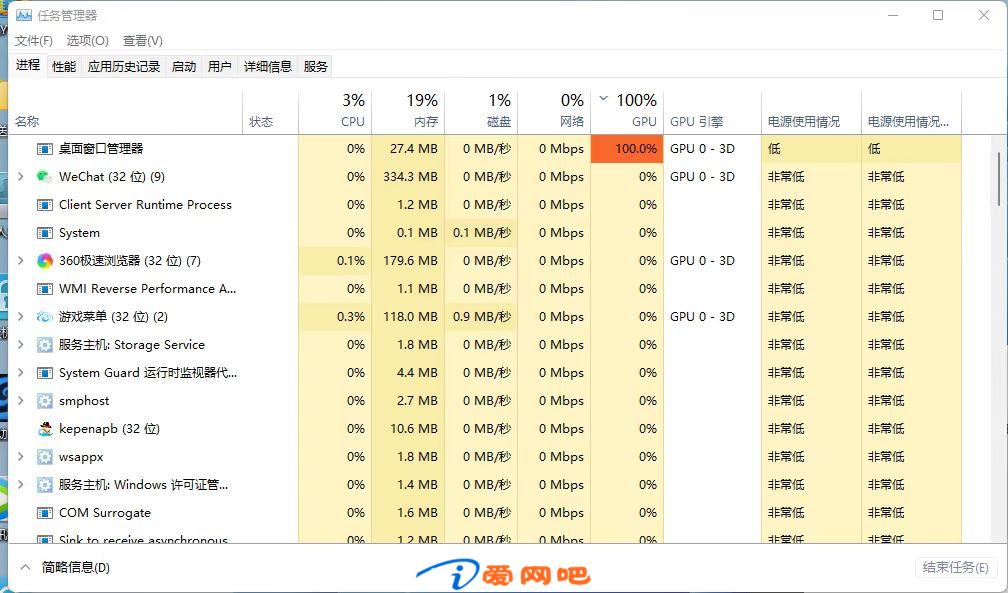Minimize the Task Manager window

point(892,15)
